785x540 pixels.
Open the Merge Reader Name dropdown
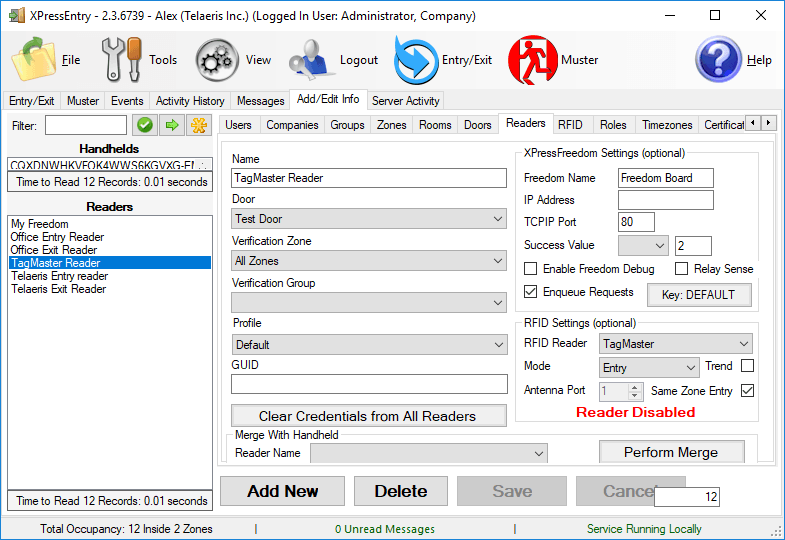coord(429,453)
